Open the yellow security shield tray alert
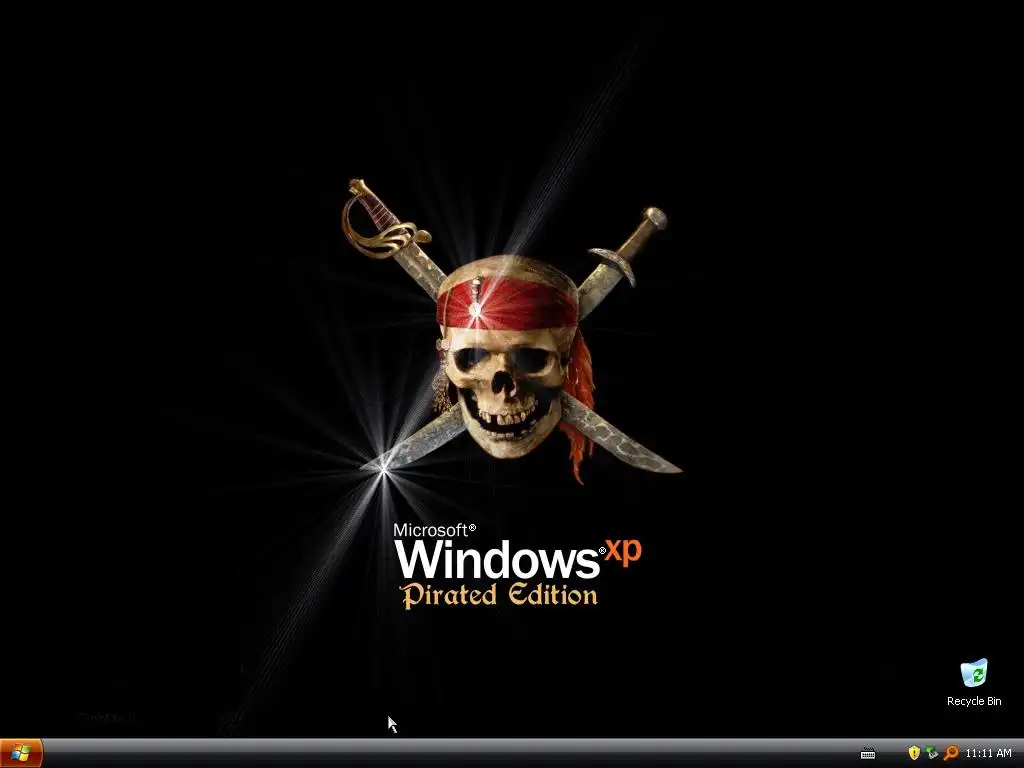This screenshot has width=1024, height=768. (914, 753)
